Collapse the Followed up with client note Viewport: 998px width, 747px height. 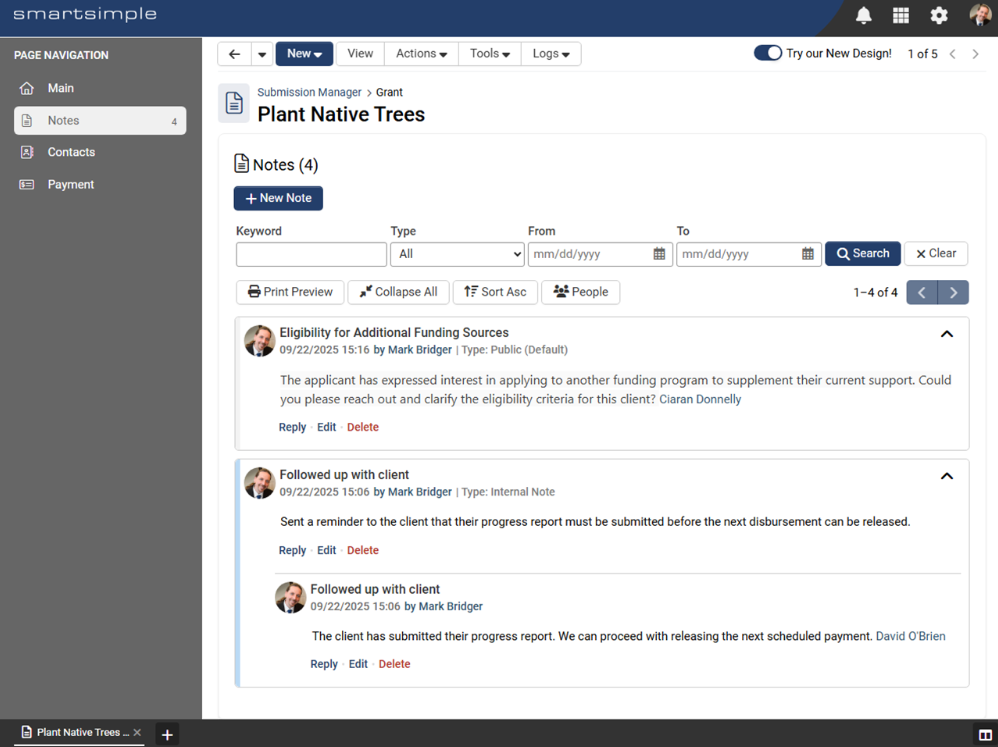click(947, 476)
